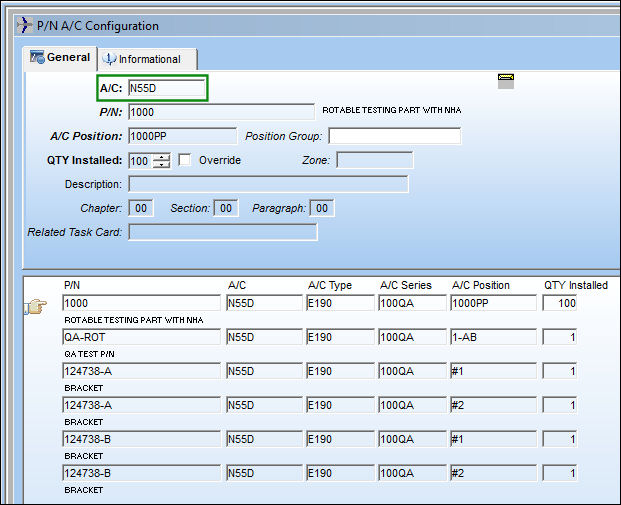This screenshot has width=621, height=505.
Task: Select the QA-ROT part number row
Action: point(141,337)
